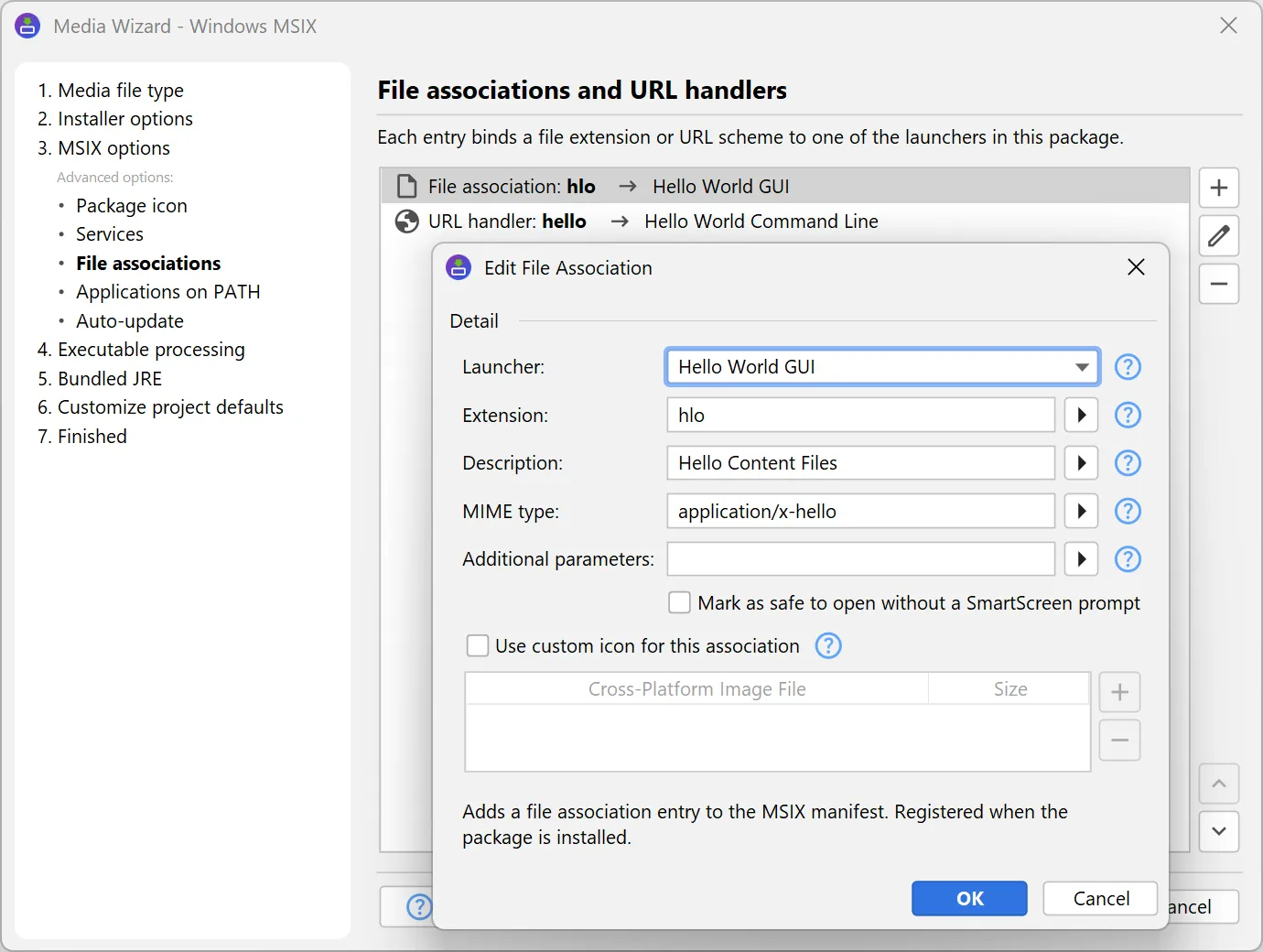Go to step 4 Executable processing
1263x952 pixels.
coord(141,350)
